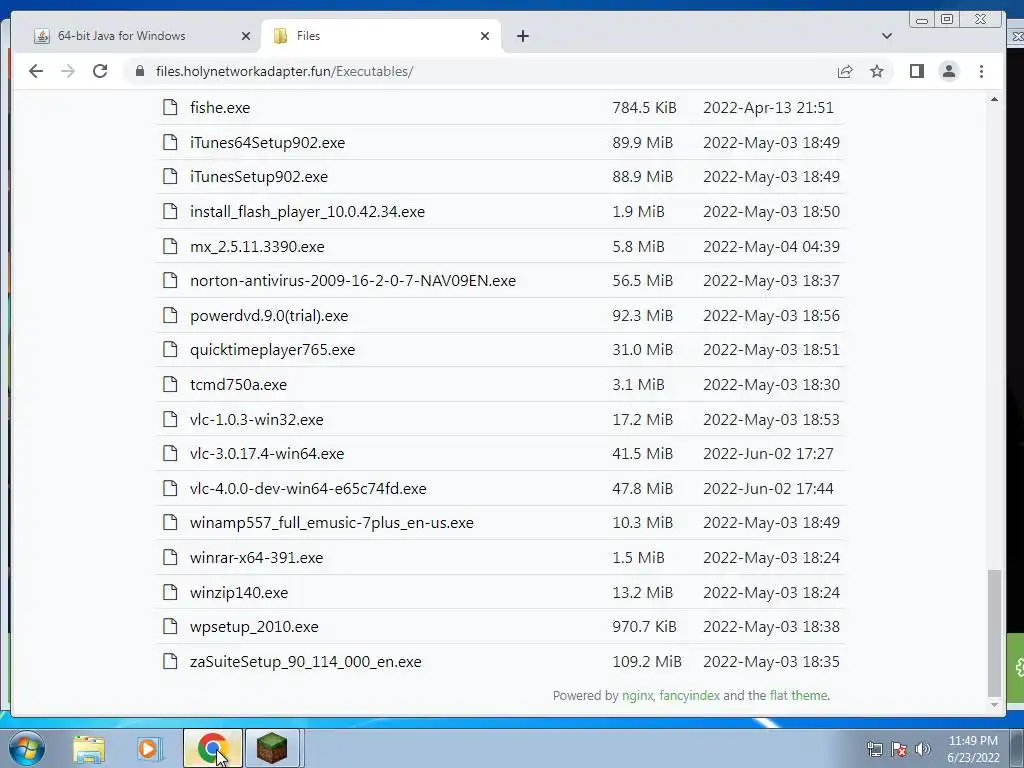Click the browser forward arrow
The image size is (1024, 768).
coord(68,71)
